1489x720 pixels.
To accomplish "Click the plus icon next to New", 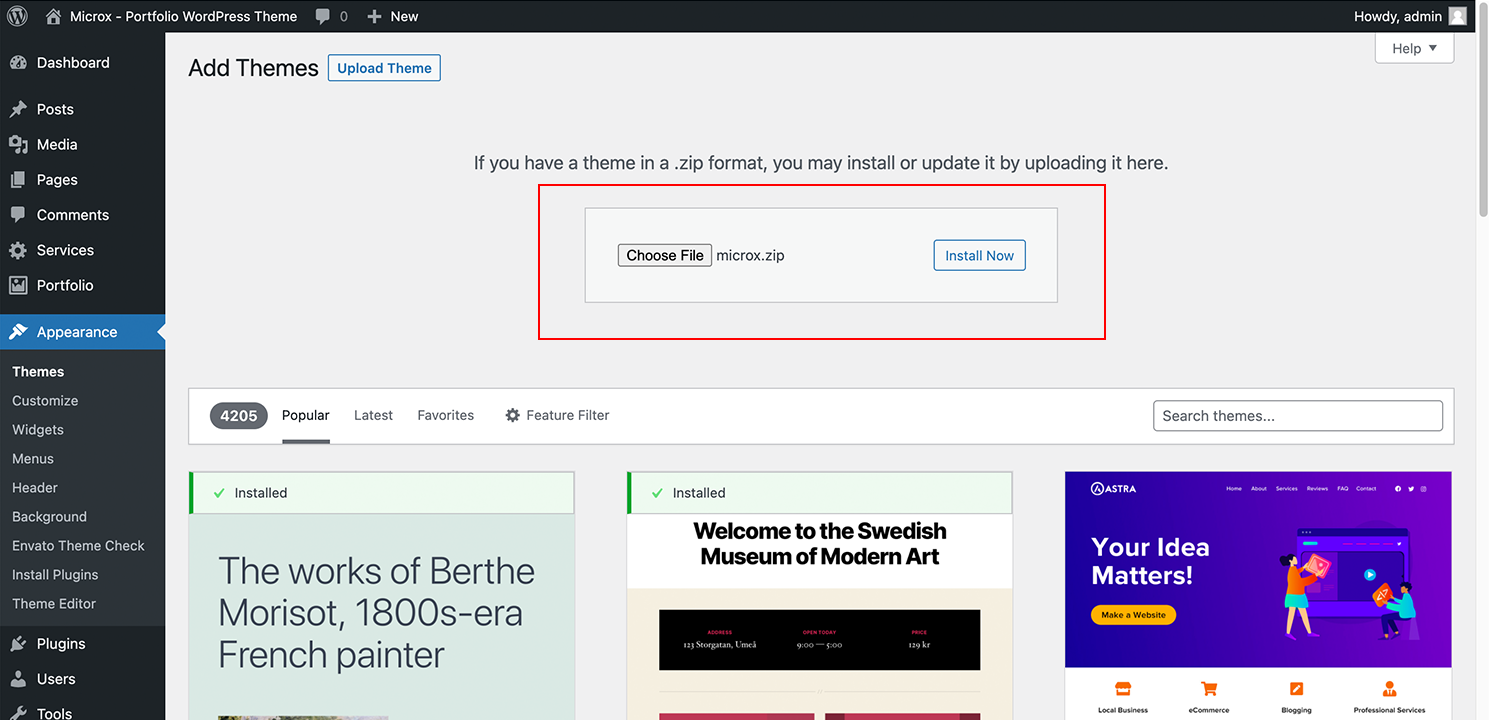I will coord(375,16).
